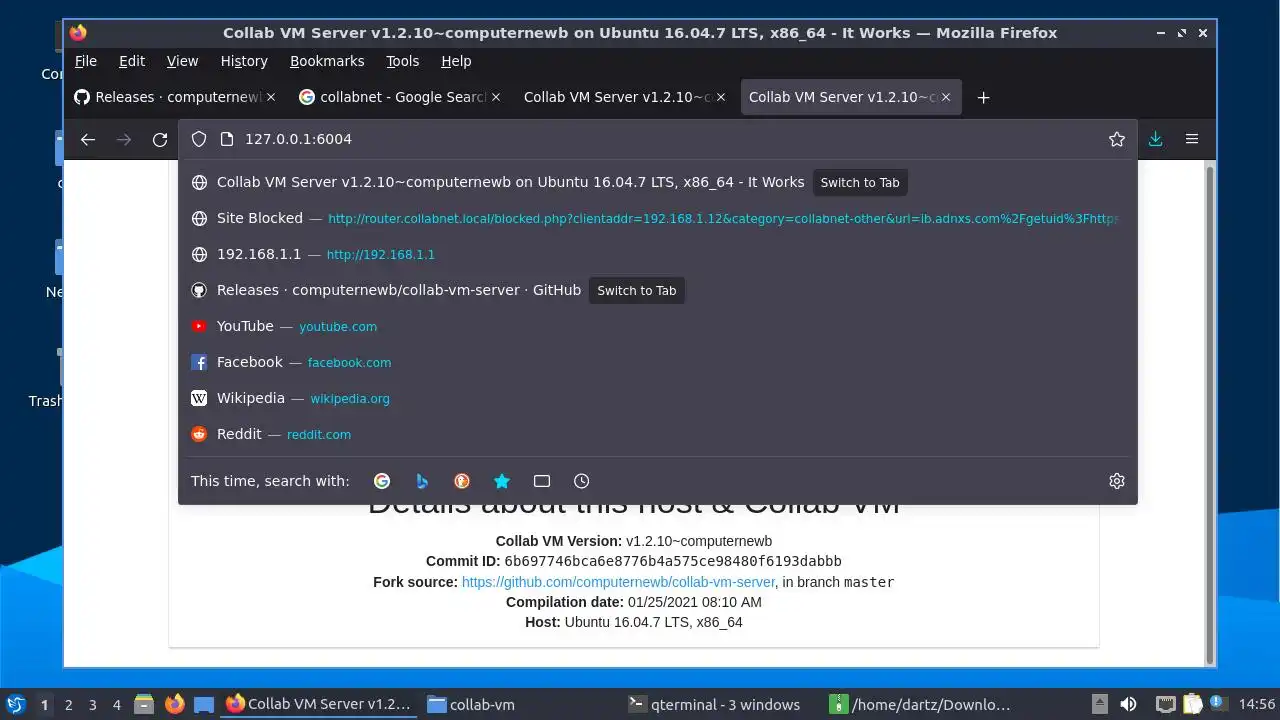Open the File menu
1280x720 pixels.
86,61
